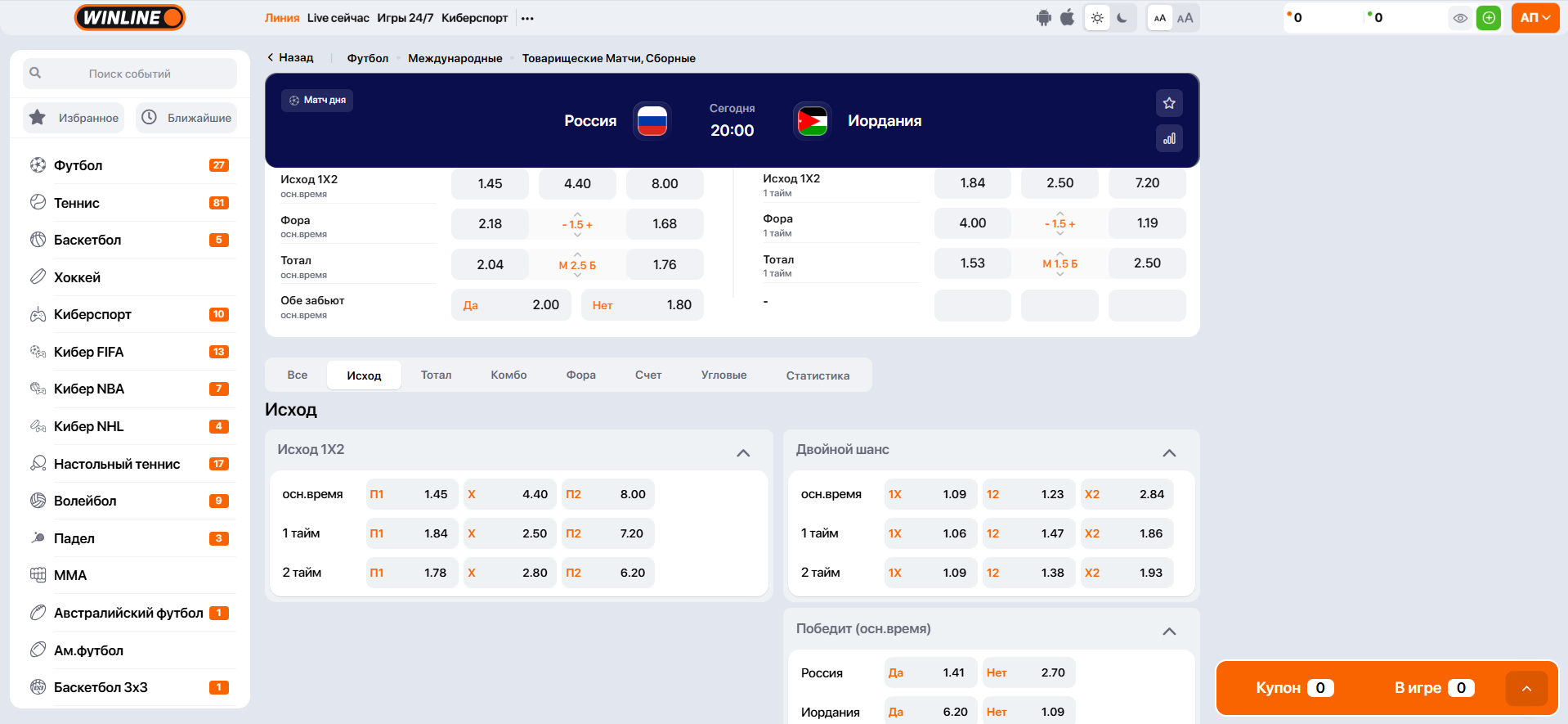Open the АП account dropdown
Image resolution: width=1568 pixels, height=724 pixels.
[1534, 18]
